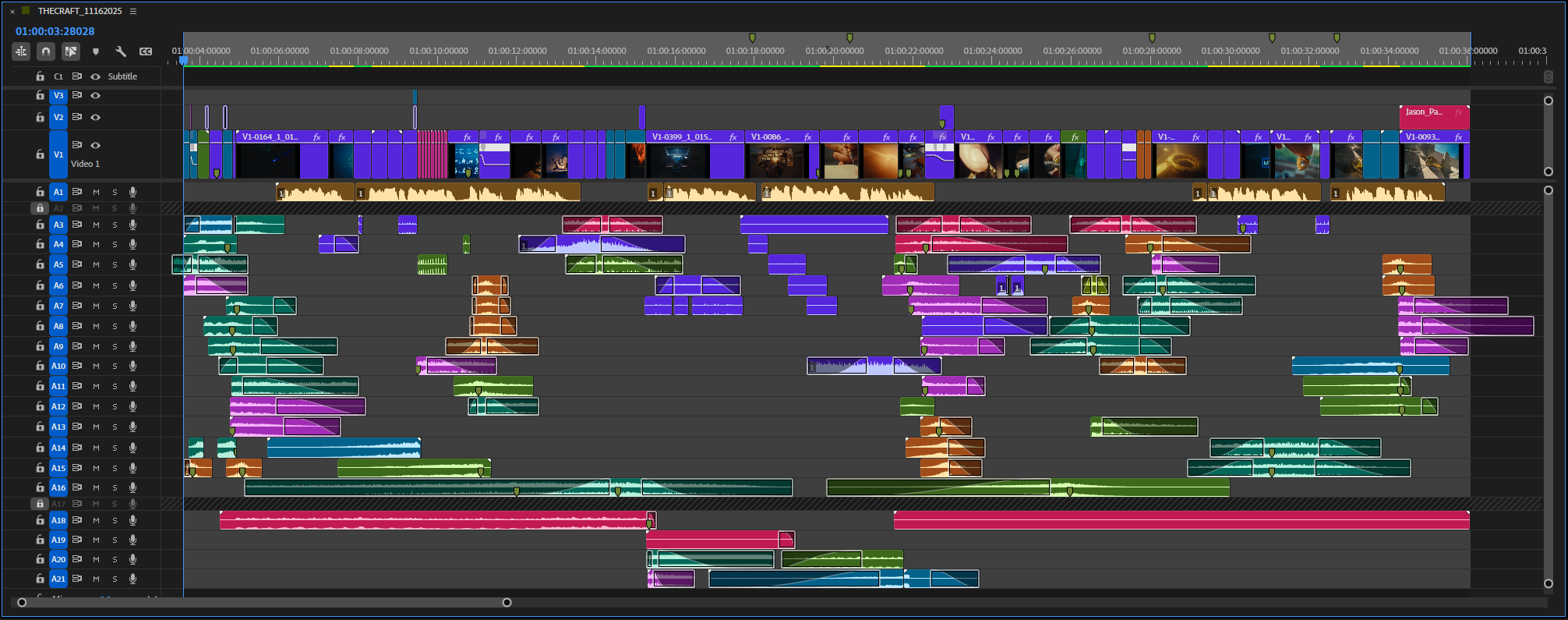1568x620 pixels.
Task: Select the V1-0086 video clip
Action: coord(782,154)
